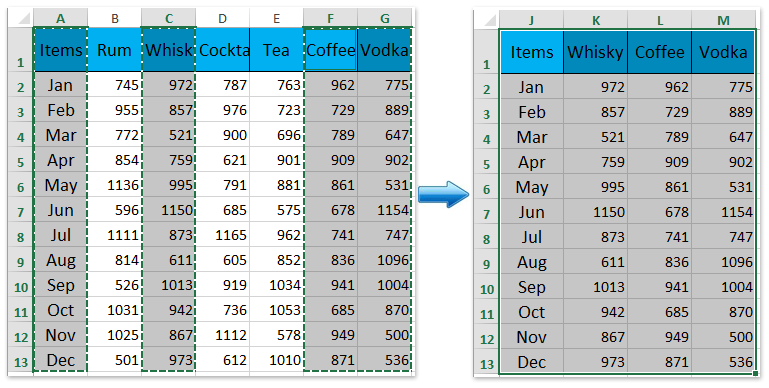Select row 7 header in the left sheet
The width and height of the screenshot is (769, 388).
pos(21,211)
